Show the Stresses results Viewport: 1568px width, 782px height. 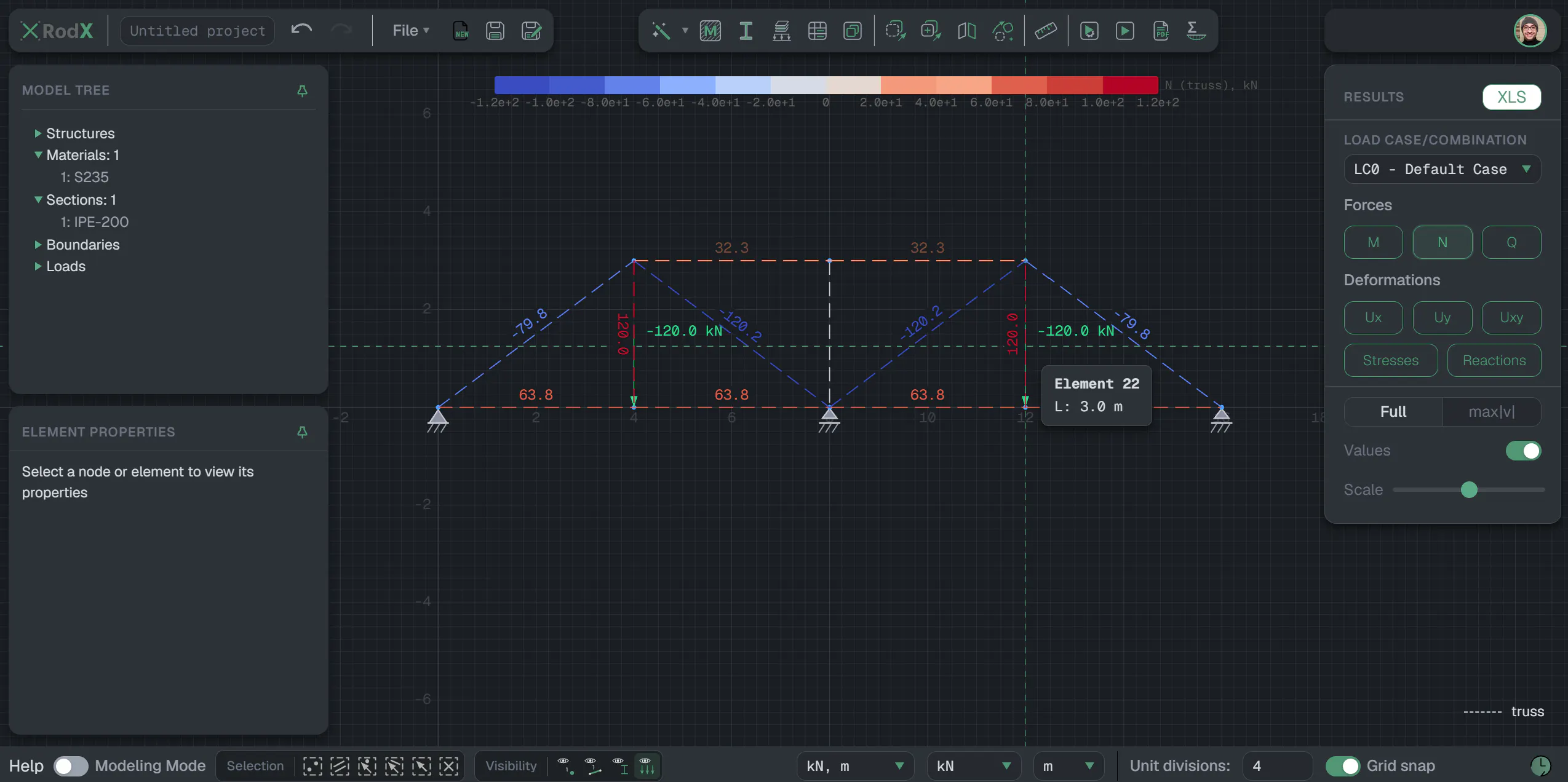pos(1390,360)
